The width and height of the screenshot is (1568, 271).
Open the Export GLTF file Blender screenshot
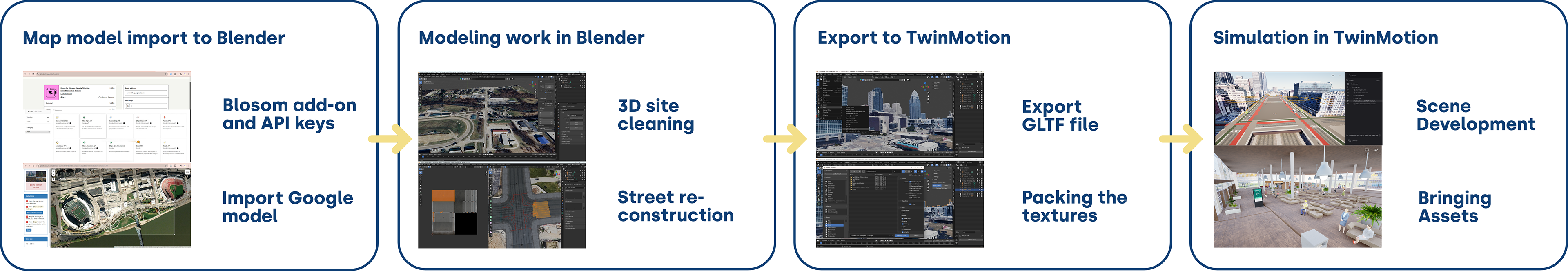coord(900,115)
